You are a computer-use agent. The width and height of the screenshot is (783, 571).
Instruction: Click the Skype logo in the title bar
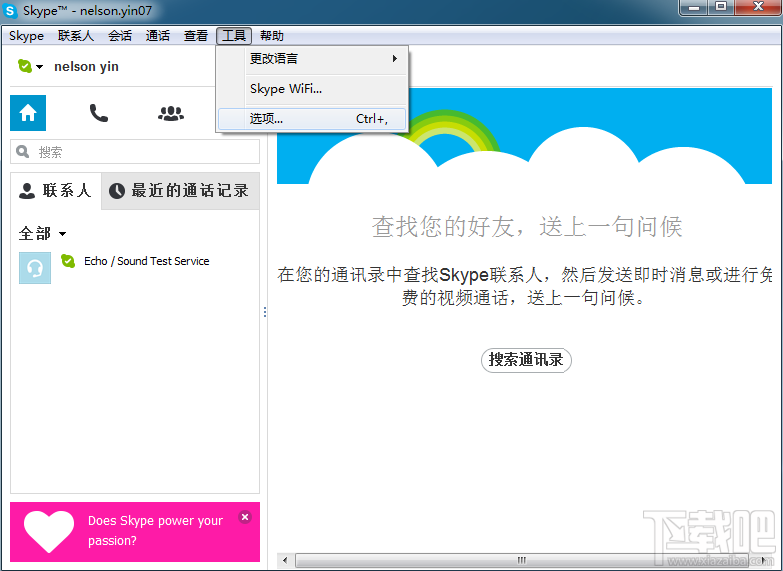pos(10,10)
